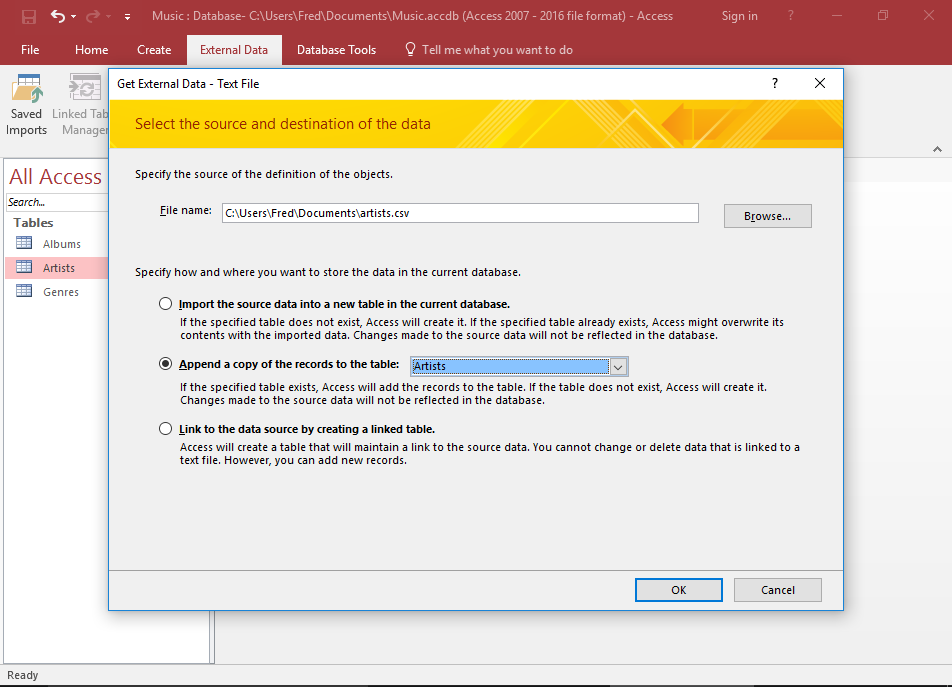Select Artists table in navigation pane

tap(59, 268)
